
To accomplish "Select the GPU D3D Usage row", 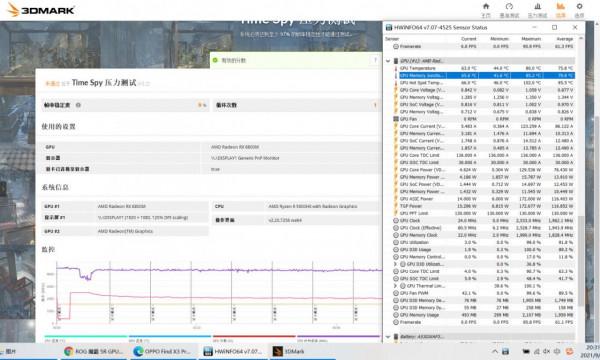I will 484,250.
